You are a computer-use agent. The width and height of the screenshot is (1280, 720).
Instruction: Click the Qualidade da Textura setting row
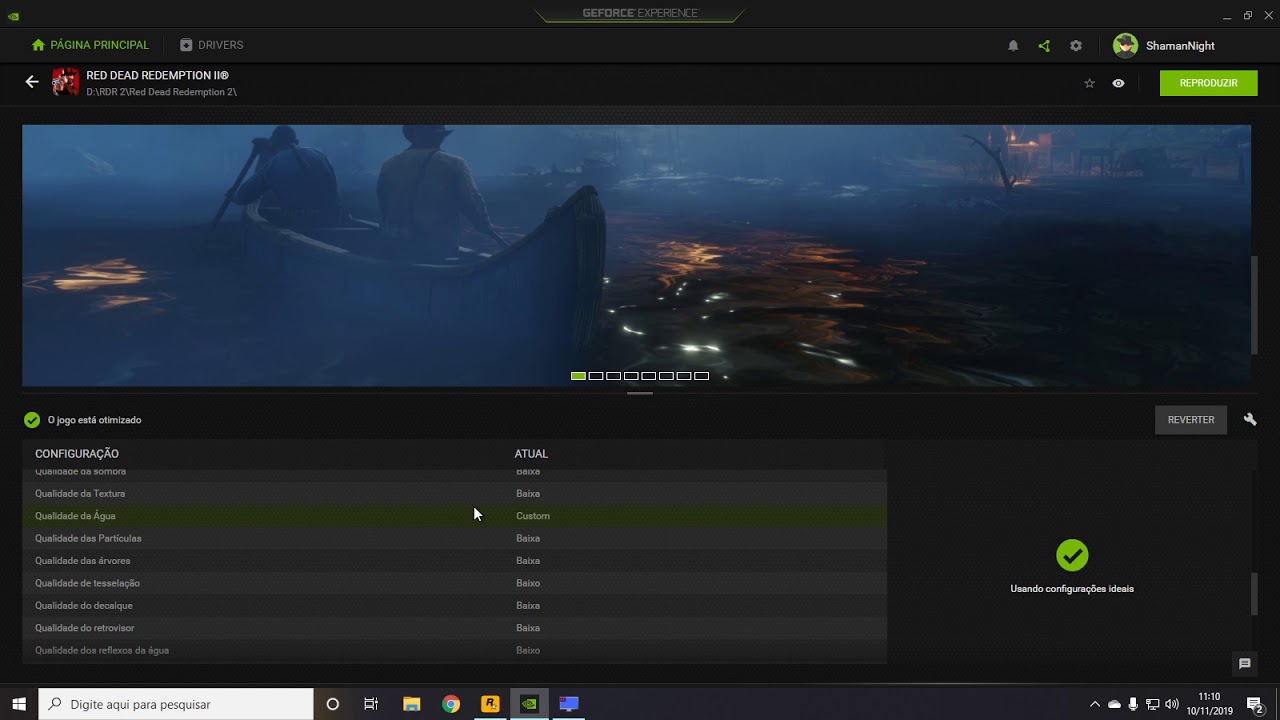click(455, 493)
